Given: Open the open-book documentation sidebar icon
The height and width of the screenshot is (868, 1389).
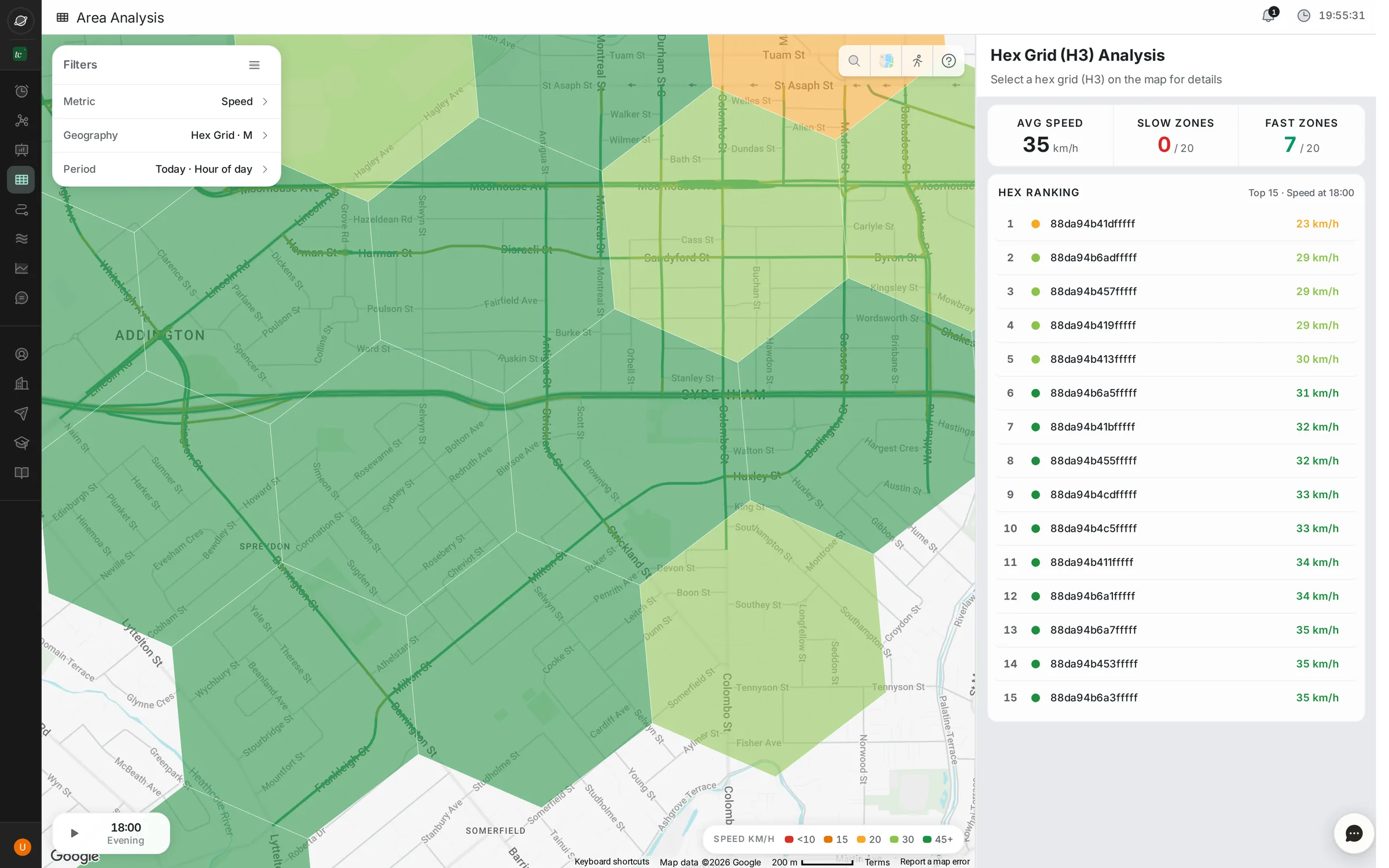Looking at the screenshot, I should (21, 473).
